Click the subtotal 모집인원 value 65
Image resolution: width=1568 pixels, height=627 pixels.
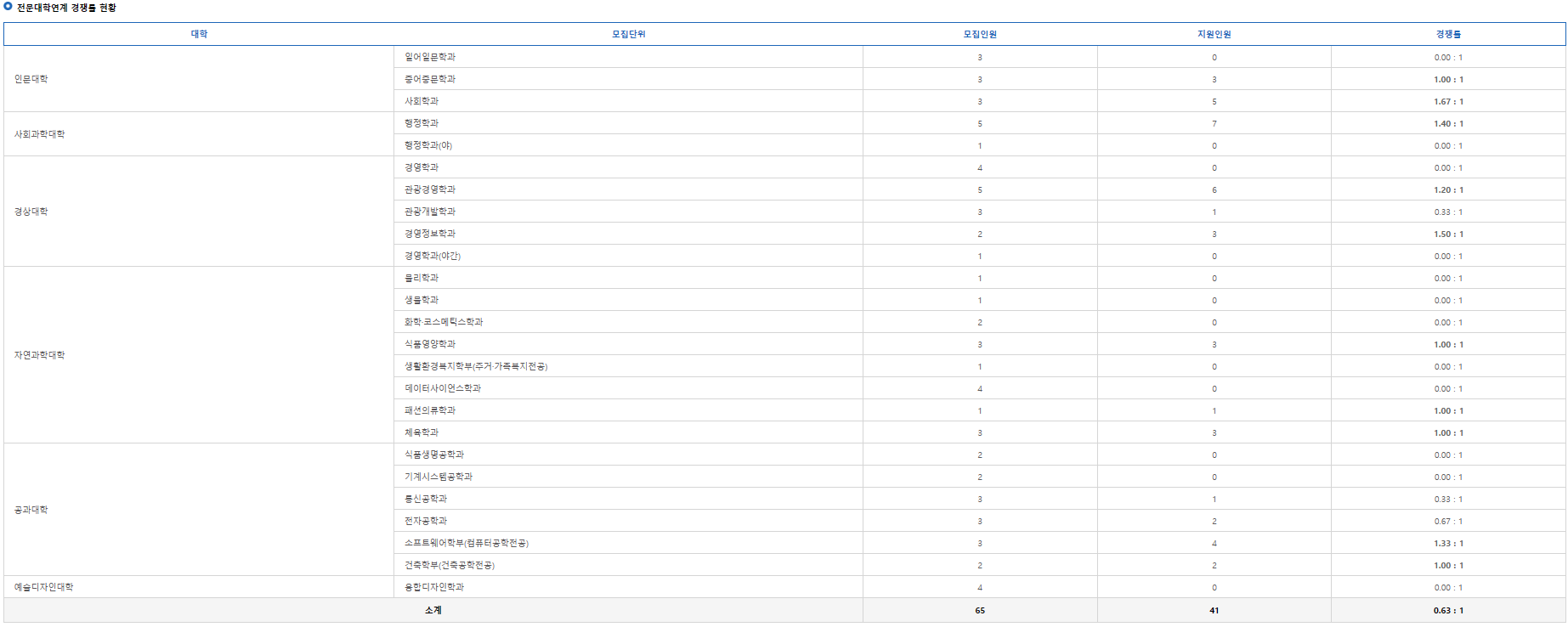[x=980, y=610]
